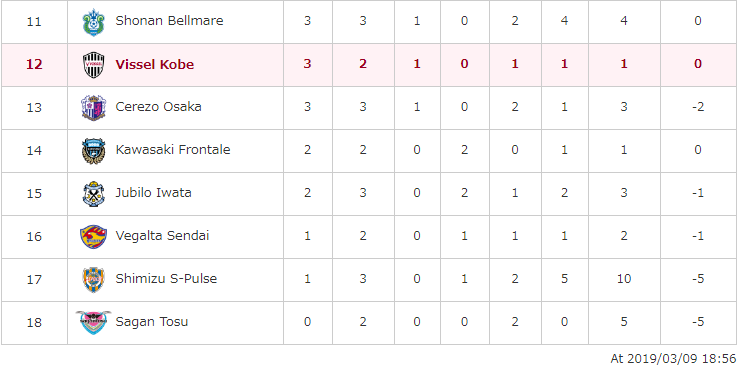Image resolution: width=737 pixels, height=366 pixels.
Task: Click the Cerezo Osaka club crest
Action: tap(94, 108)
